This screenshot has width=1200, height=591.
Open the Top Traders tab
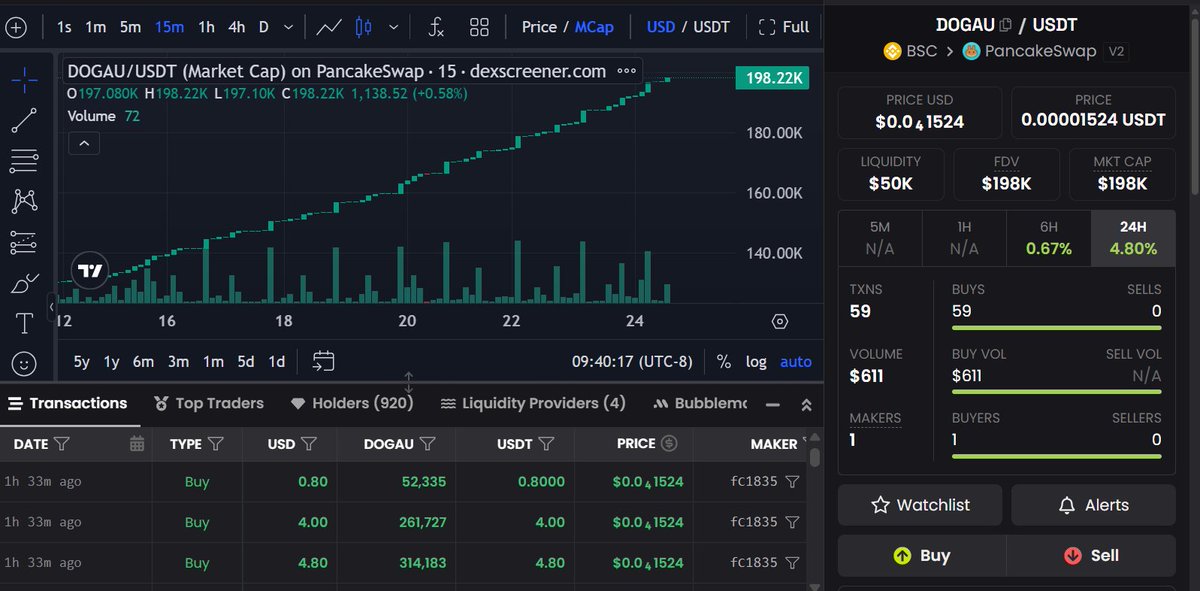tap(208, 403)
